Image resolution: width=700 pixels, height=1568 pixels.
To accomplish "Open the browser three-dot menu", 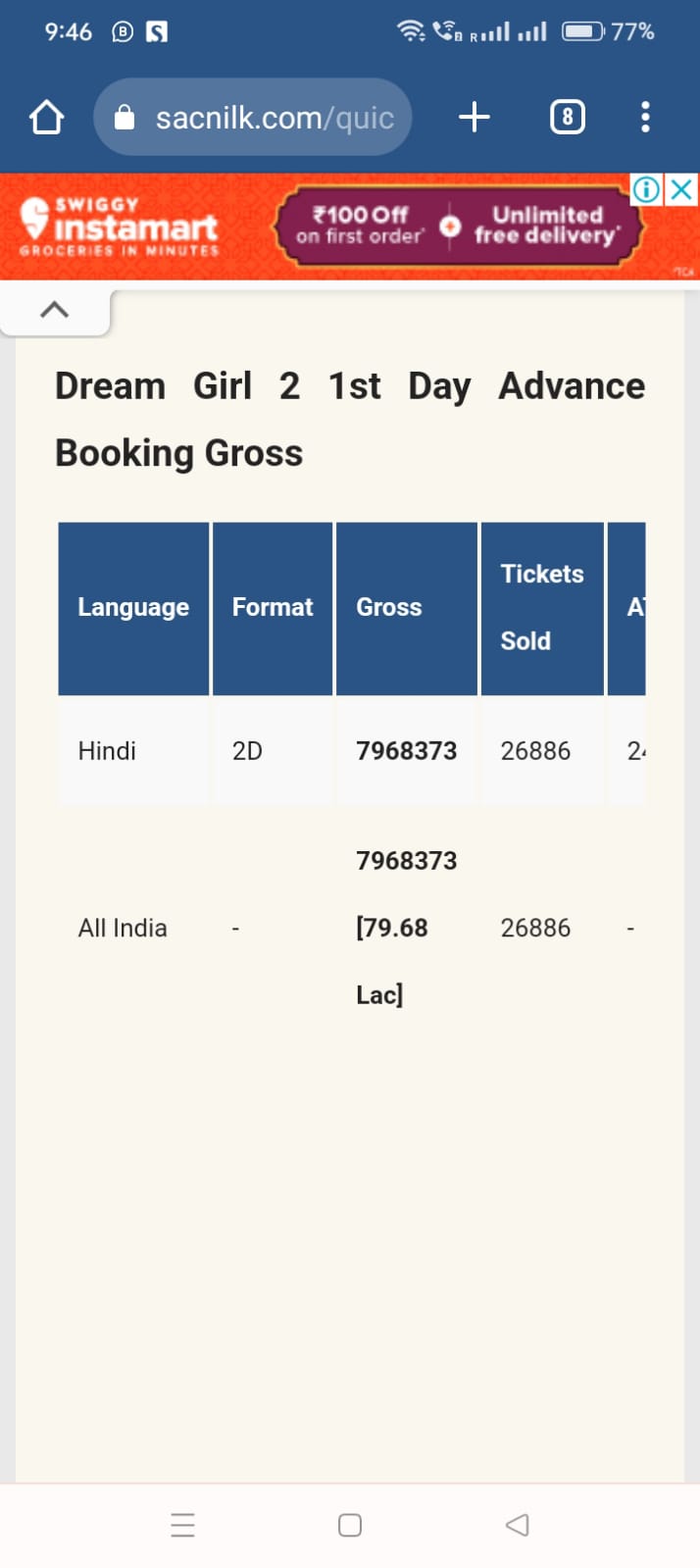I will (x=644, y=118).
